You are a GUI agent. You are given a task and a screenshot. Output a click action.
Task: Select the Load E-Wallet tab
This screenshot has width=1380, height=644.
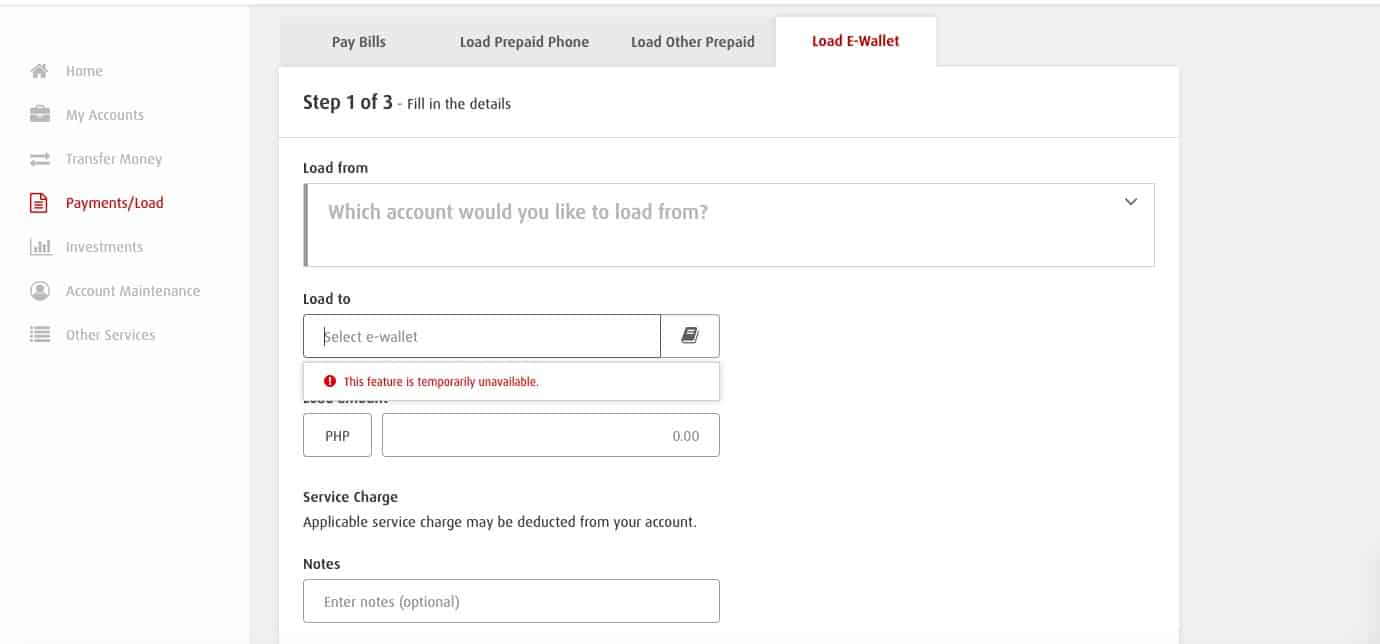tap(856, 42)
